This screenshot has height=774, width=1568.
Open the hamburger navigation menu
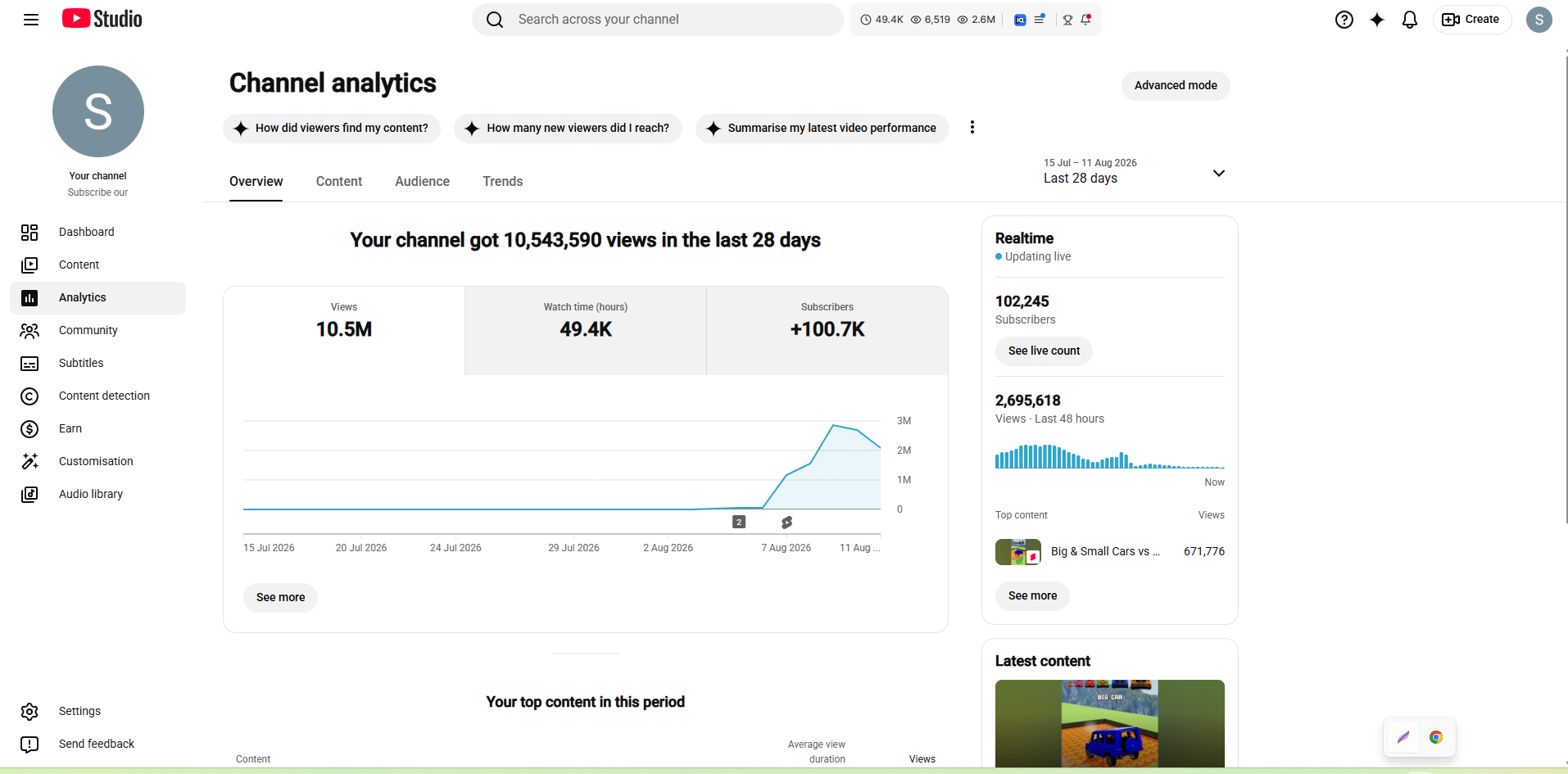click(x=31, y=20)
